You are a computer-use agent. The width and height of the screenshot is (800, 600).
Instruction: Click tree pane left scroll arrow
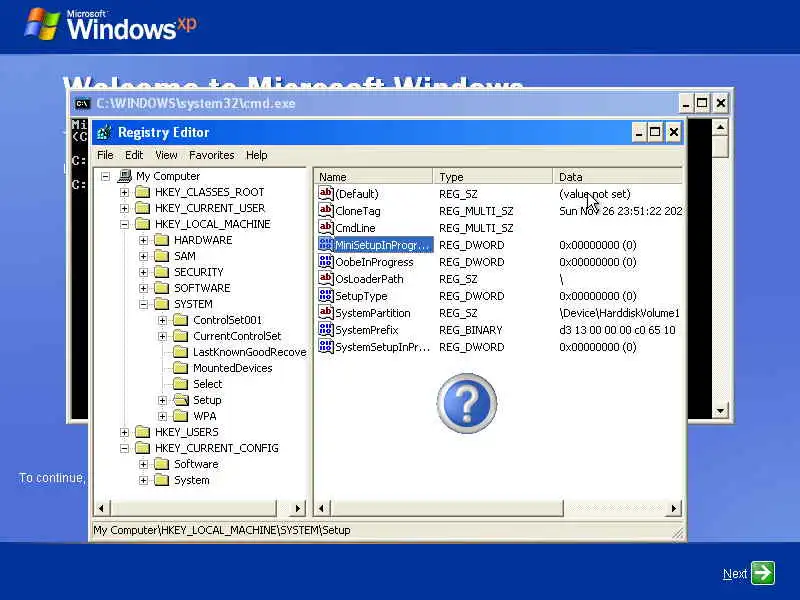[x=101, y=508]
